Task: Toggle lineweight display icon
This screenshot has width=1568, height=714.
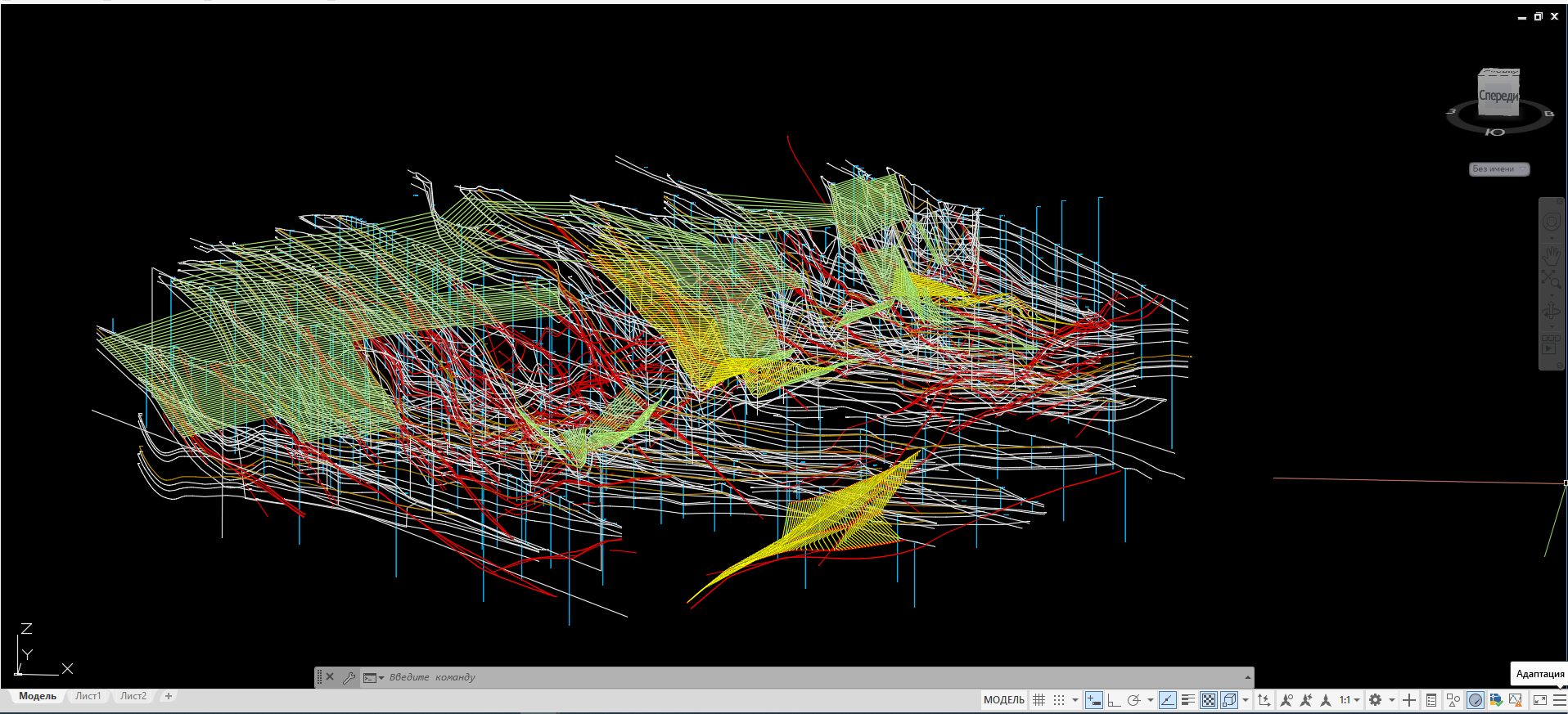Action: tap(1188, 700)
